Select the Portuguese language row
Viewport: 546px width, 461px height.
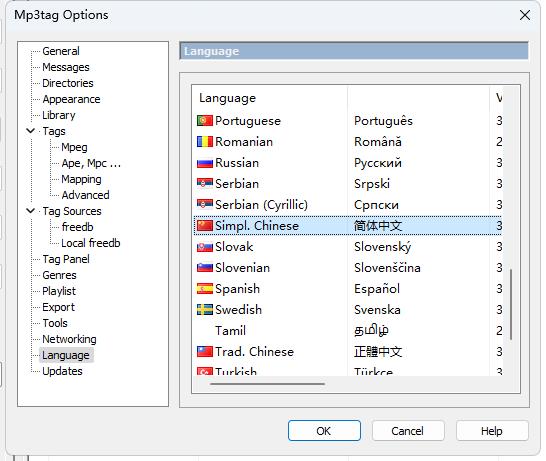tap(347, 121)
